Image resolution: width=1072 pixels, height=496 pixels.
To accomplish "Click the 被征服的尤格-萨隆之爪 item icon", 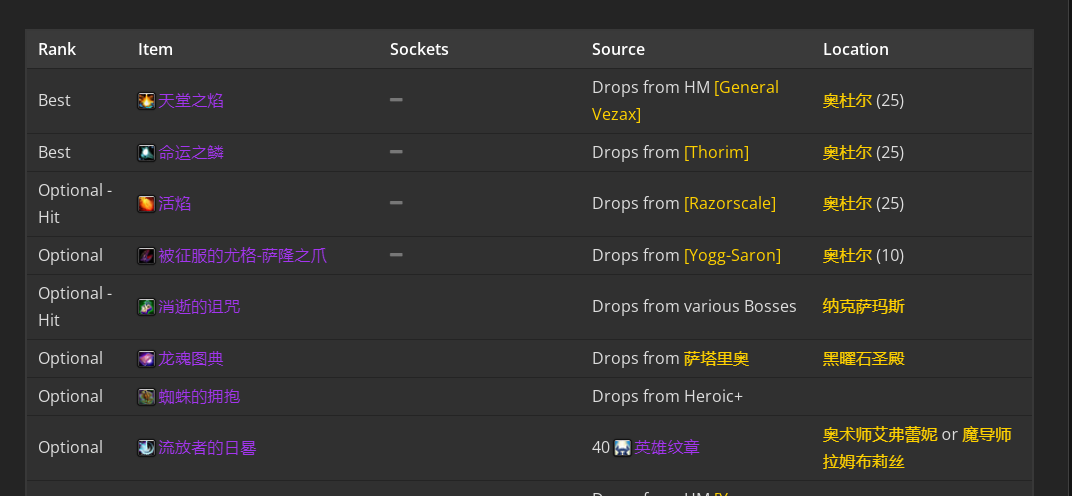I will 146,256.
